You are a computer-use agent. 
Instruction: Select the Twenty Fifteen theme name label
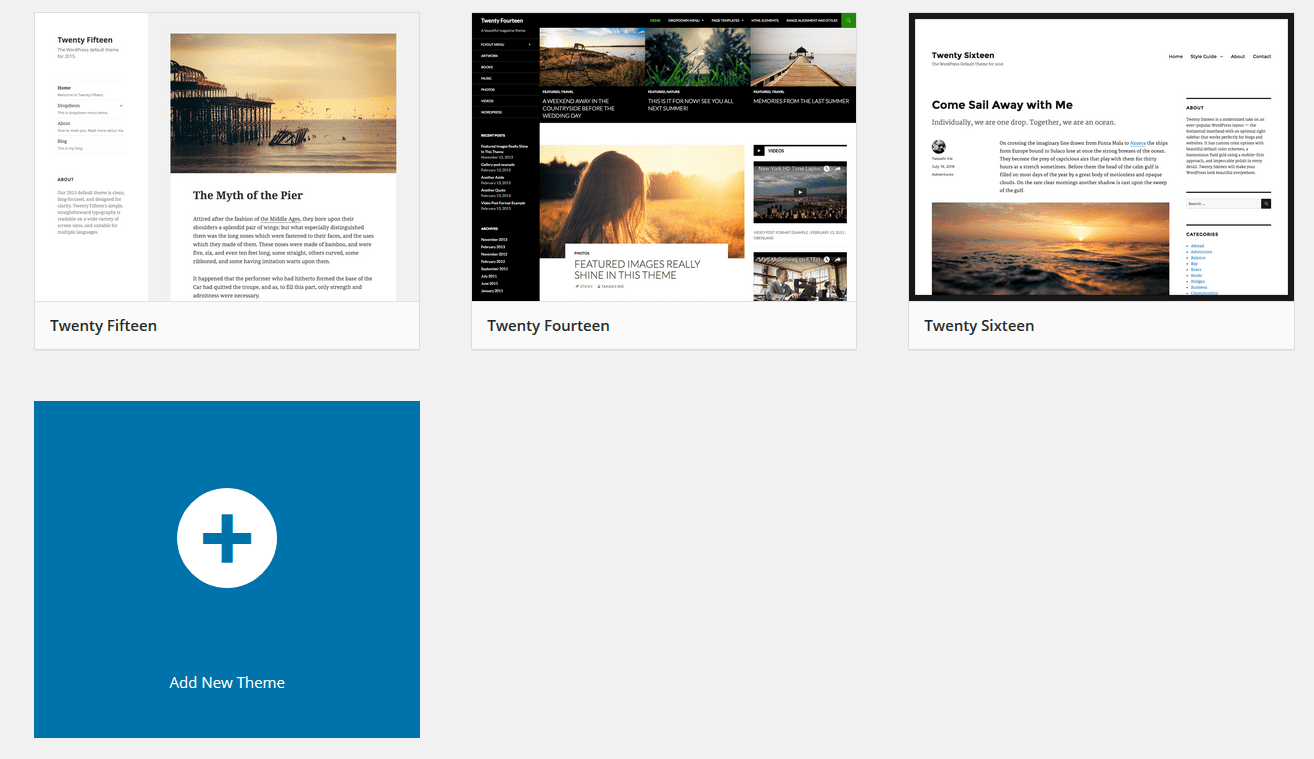[x=104, y=326]
